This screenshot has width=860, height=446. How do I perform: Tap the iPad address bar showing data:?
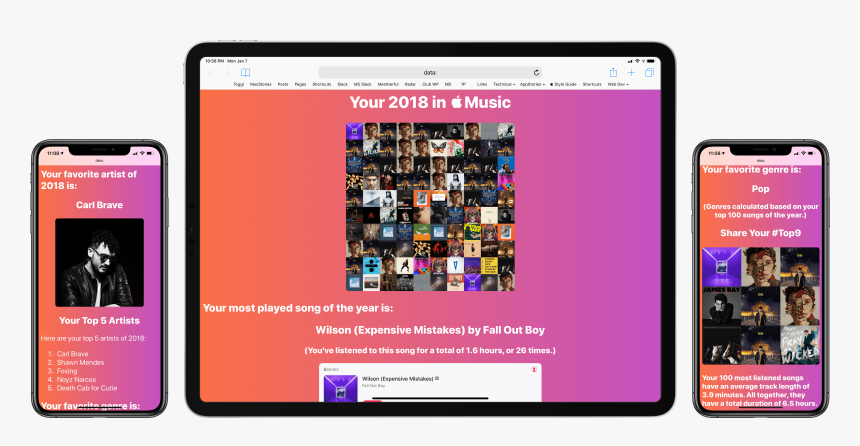coord(430,72)
